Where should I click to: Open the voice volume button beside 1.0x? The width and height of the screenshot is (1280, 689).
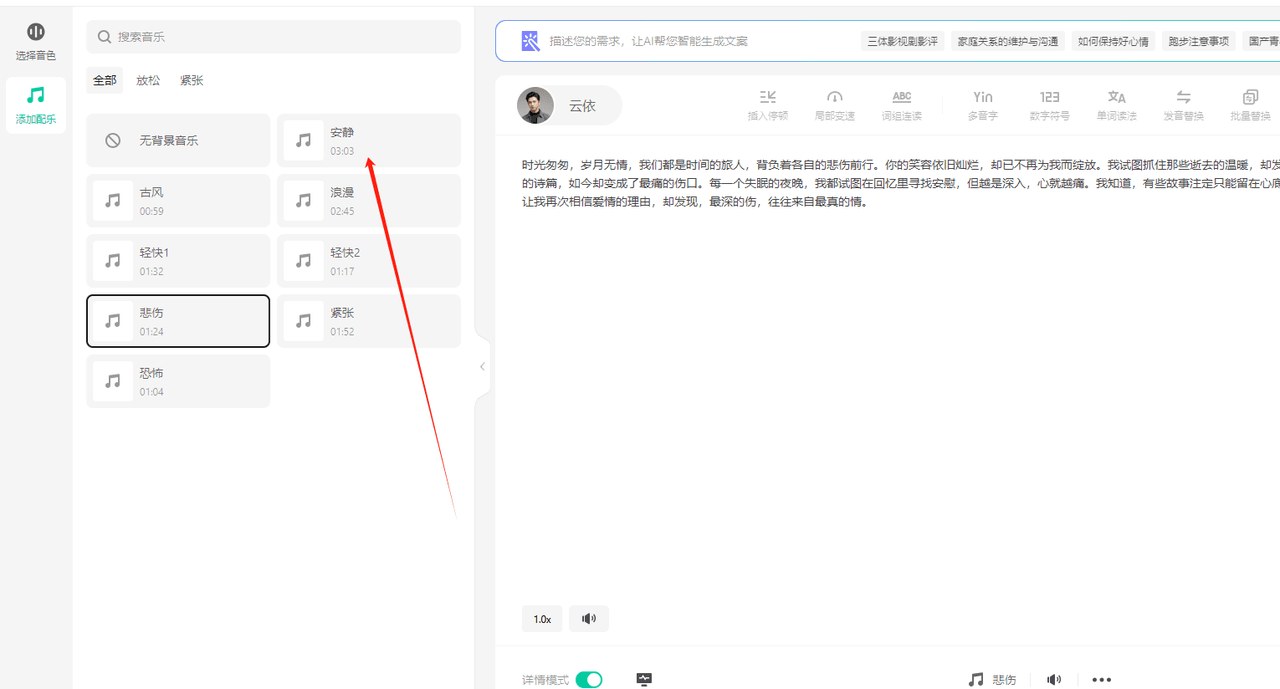tap(589, 619)
